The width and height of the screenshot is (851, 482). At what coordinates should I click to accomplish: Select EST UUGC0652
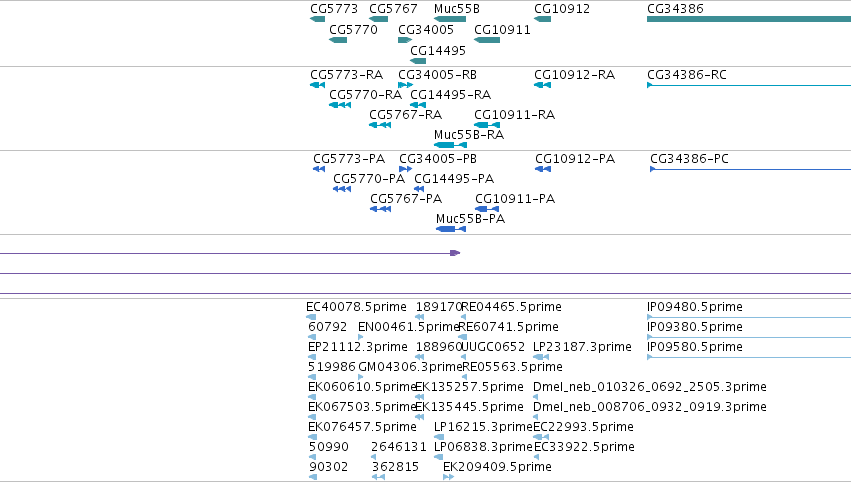click(x=493, y=347)
